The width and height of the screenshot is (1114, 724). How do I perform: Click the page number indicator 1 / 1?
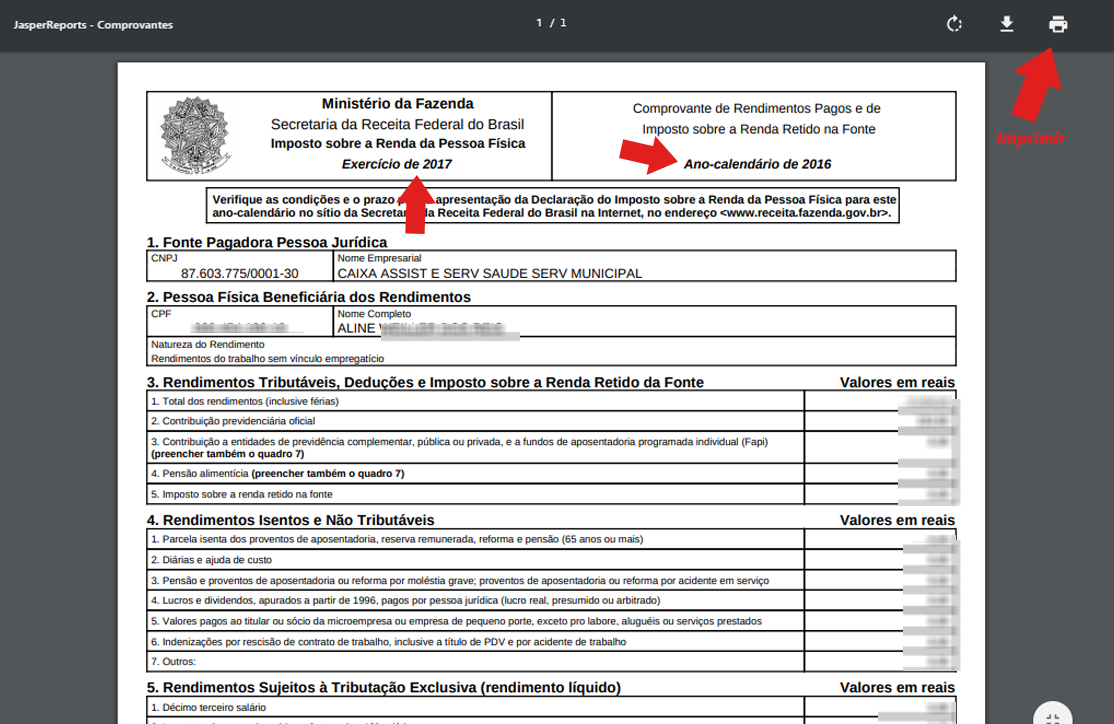(x=551, y=22)
